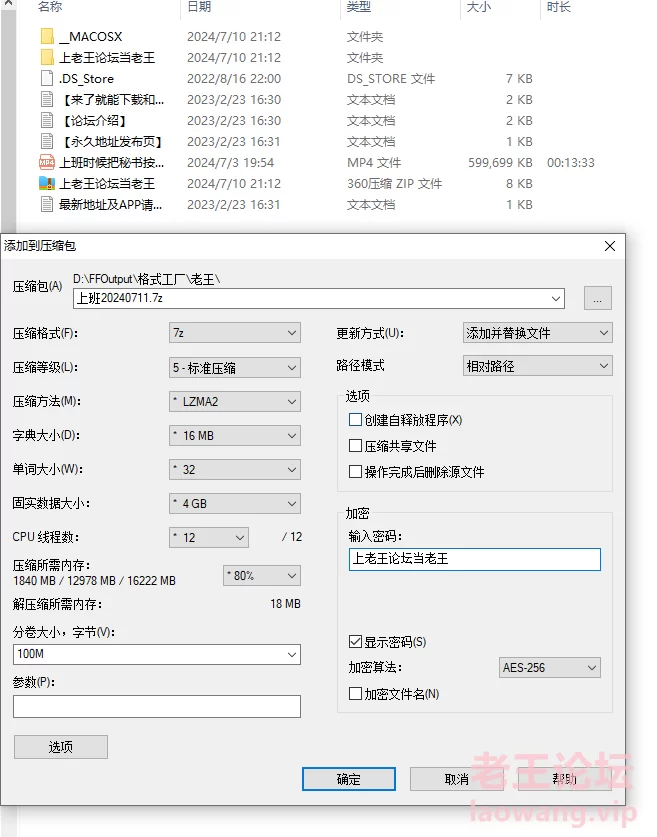Expand the archive name history dropdown arrow
657x837 pixels.
tap(556, 298)
